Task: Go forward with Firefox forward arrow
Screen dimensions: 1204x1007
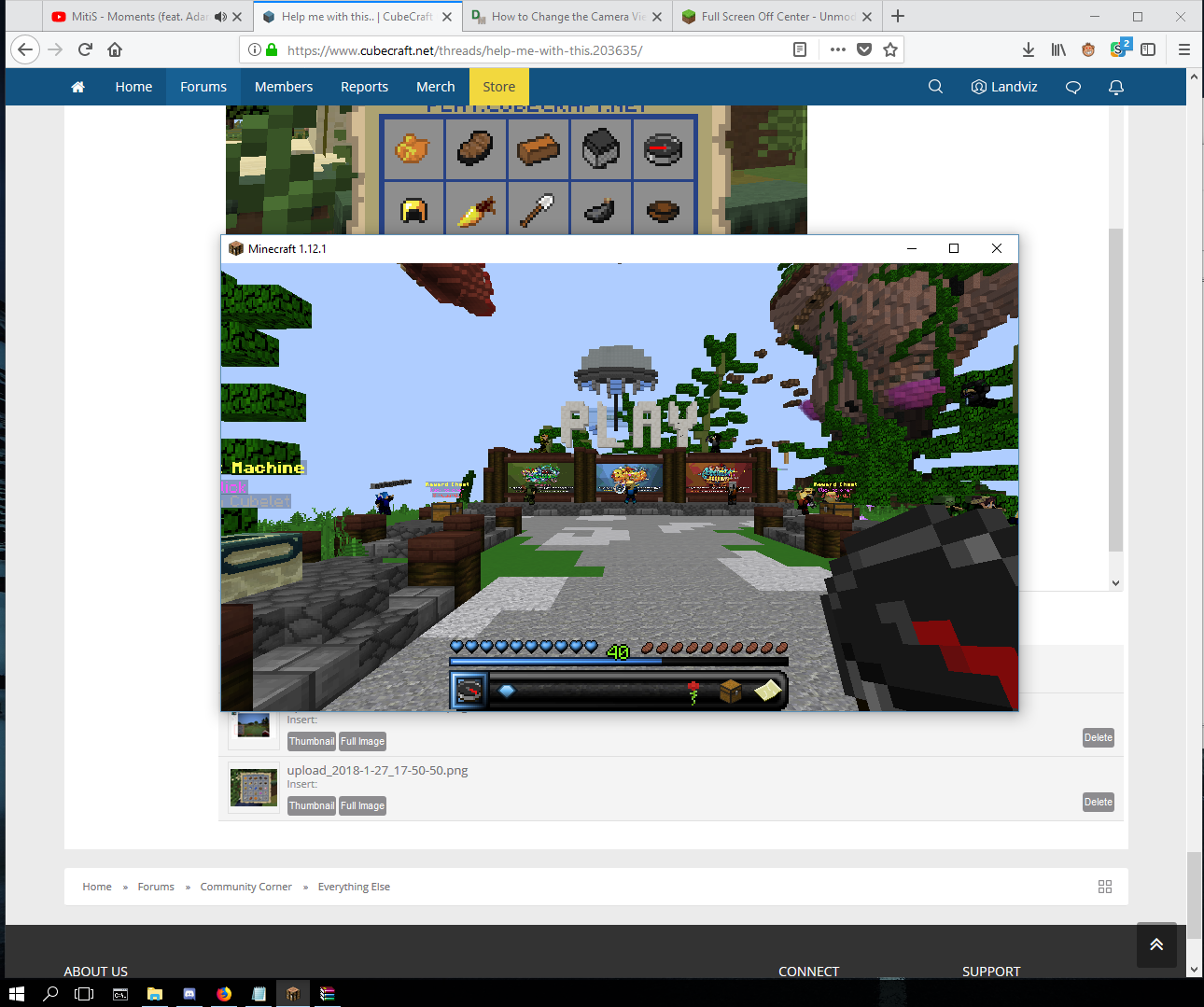Action: (55, 49)
